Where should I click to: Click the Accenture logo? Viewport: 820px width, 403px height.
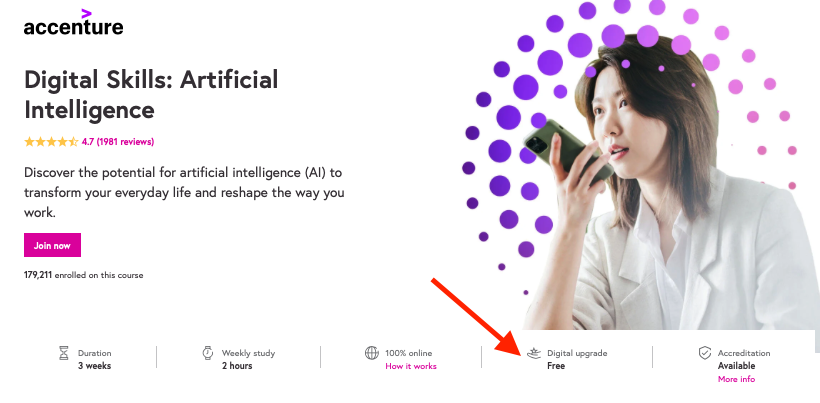click(73, 22)
